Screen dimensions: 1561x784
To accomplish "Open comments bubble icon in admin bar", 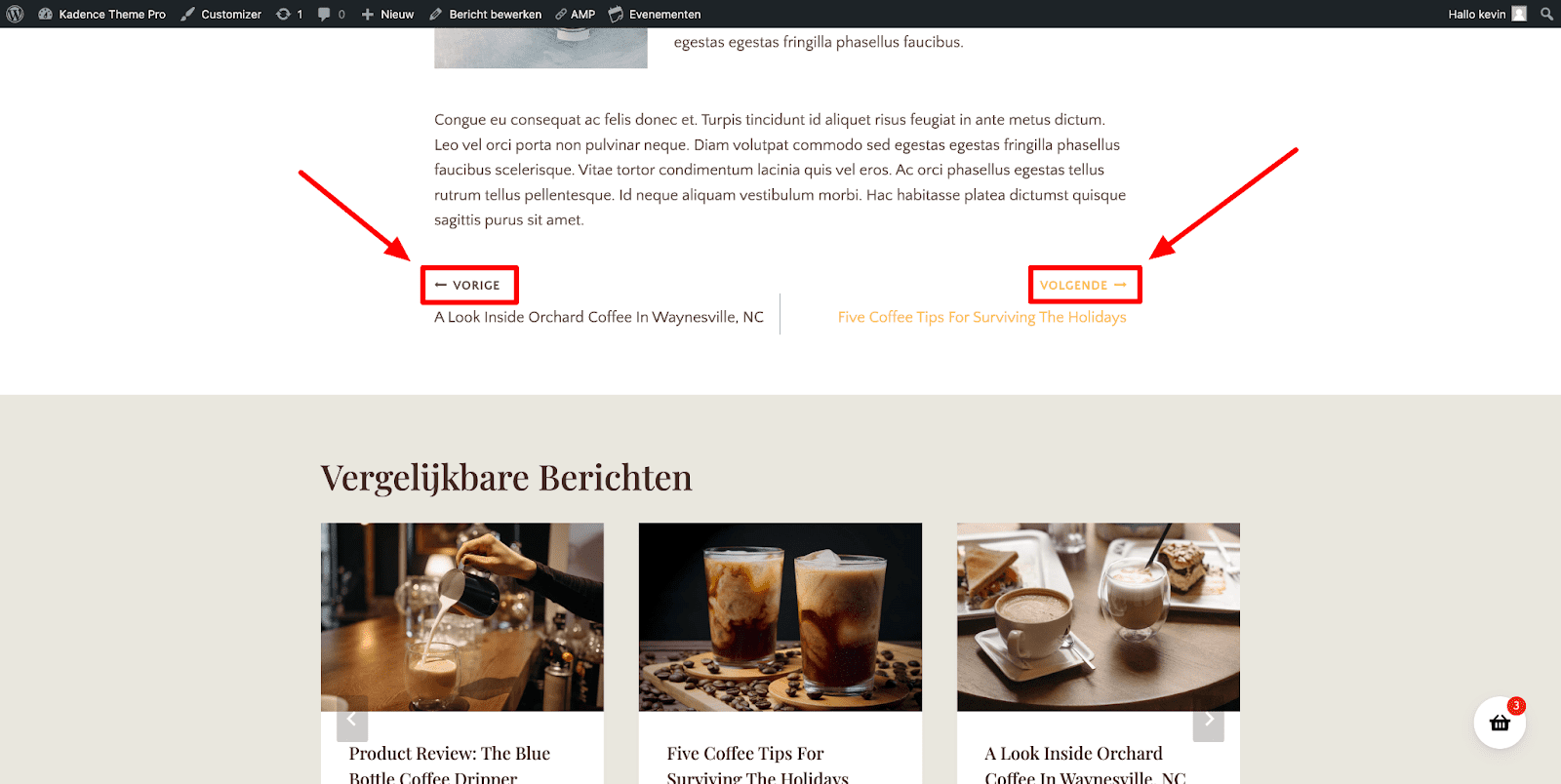I will coord(324,14).
